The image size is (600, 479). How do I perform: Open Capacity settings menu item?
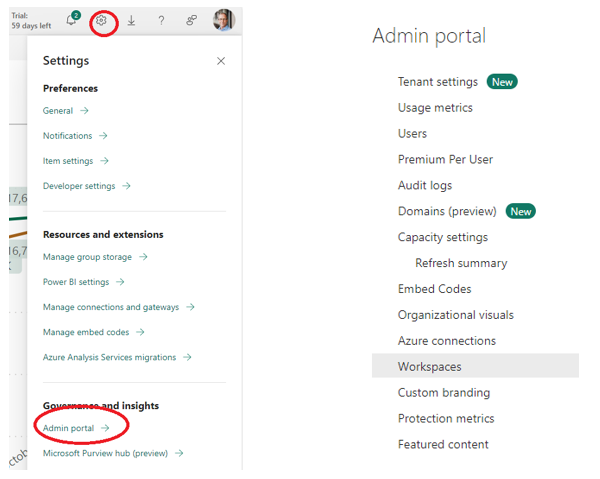pos(442,237)
